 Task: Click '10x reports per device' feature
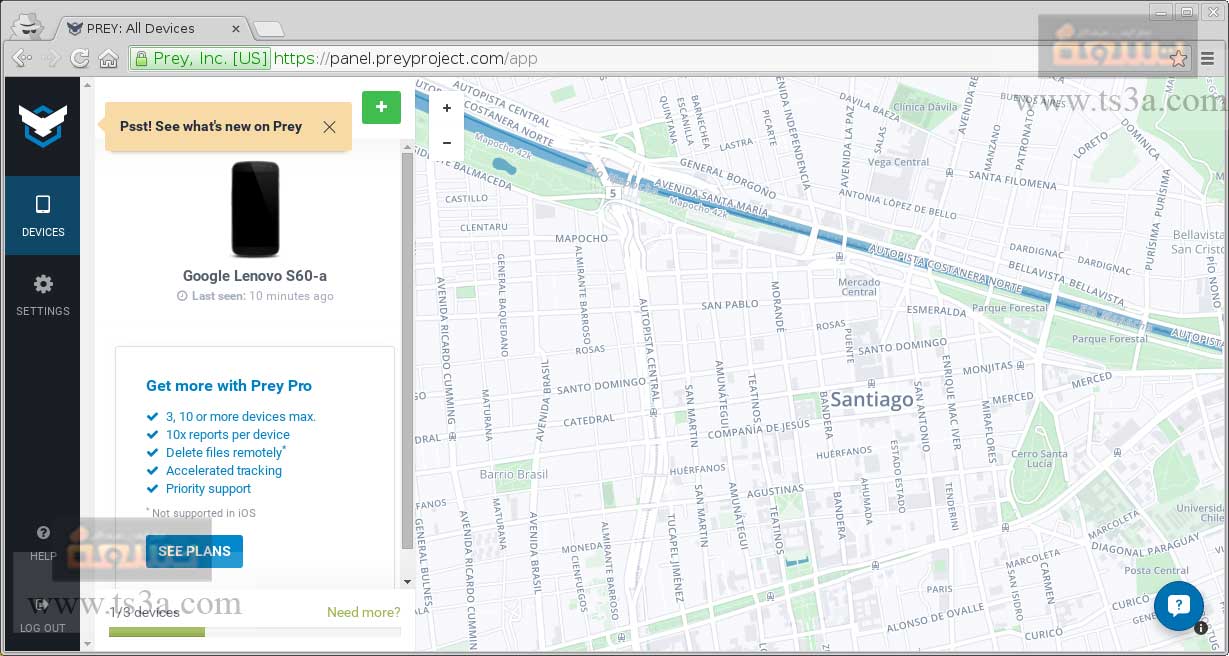[x=228, y=435]
